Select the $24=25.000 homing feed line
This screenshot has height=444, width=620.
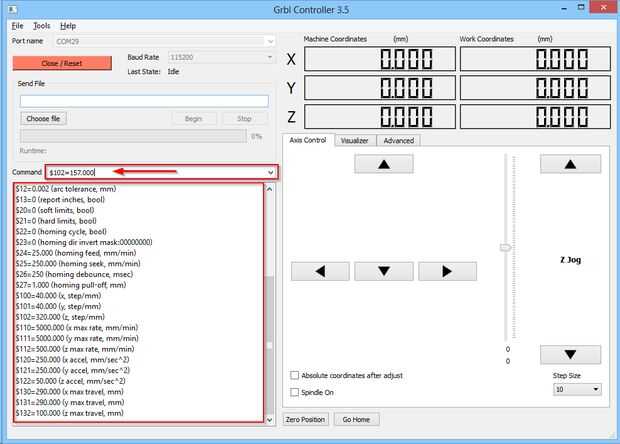coord(76,253)
